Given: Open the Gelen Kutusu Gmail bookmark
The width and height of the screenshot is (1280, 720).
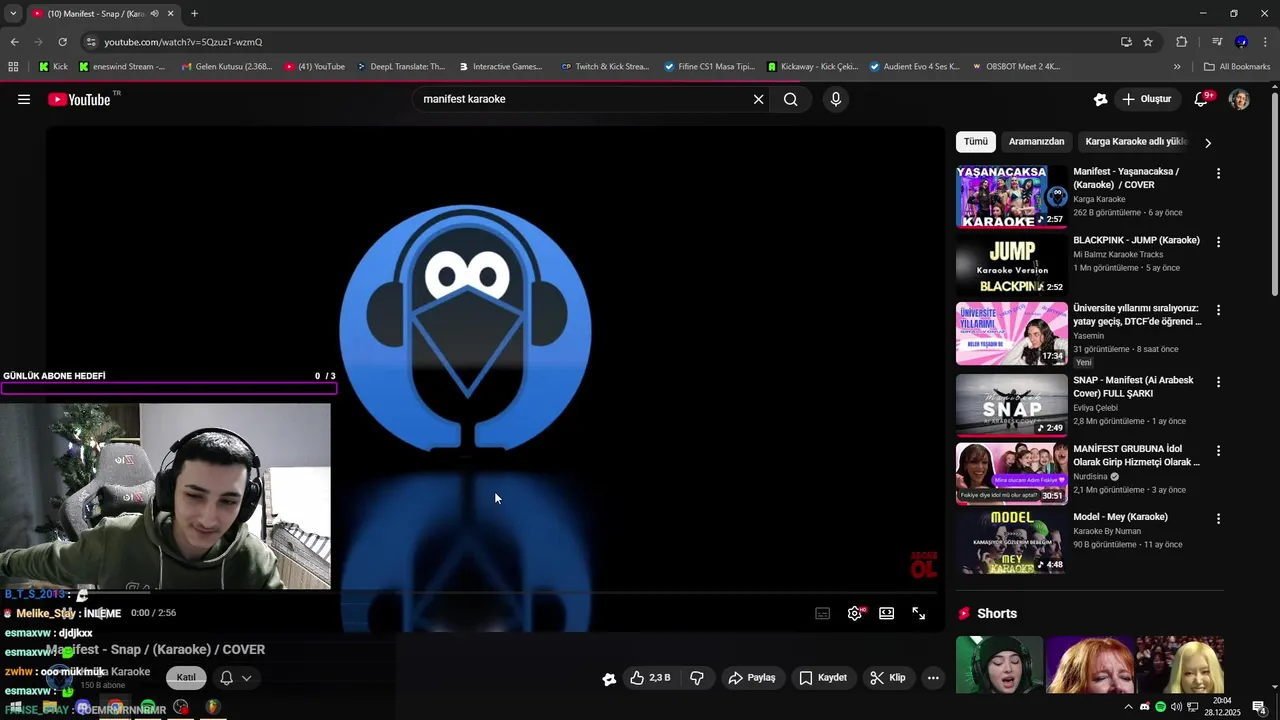Looking at the screenshot, I should pos(226,67).
